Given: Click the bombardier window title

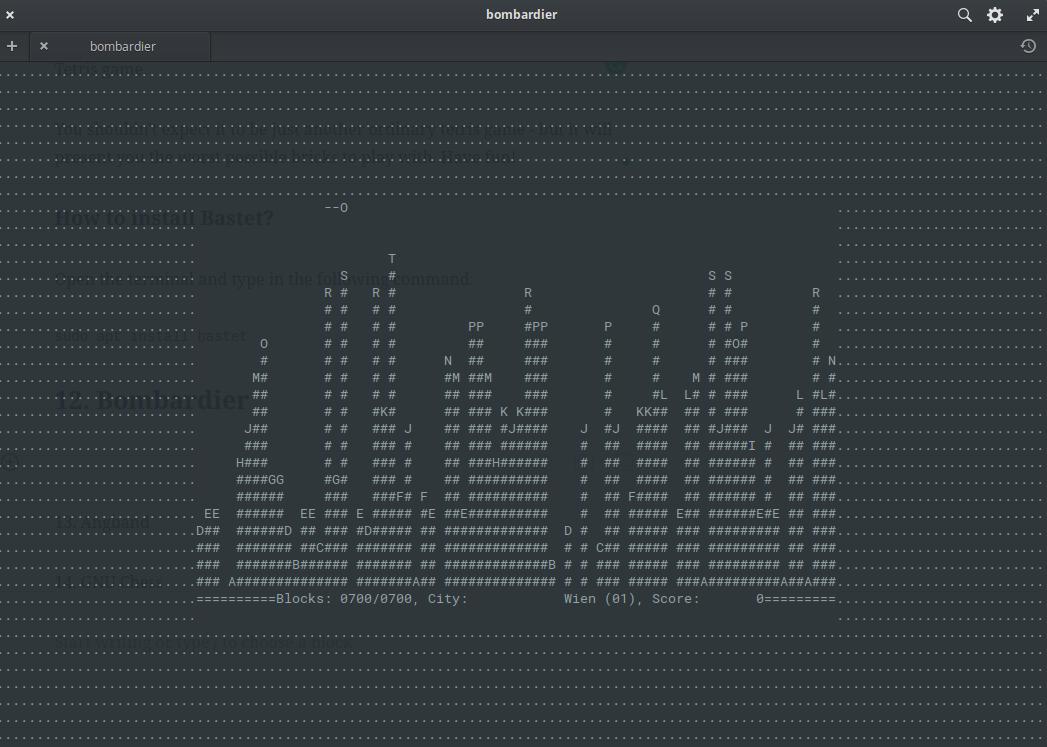Looking at the screenshot, I should click(521, 14).
